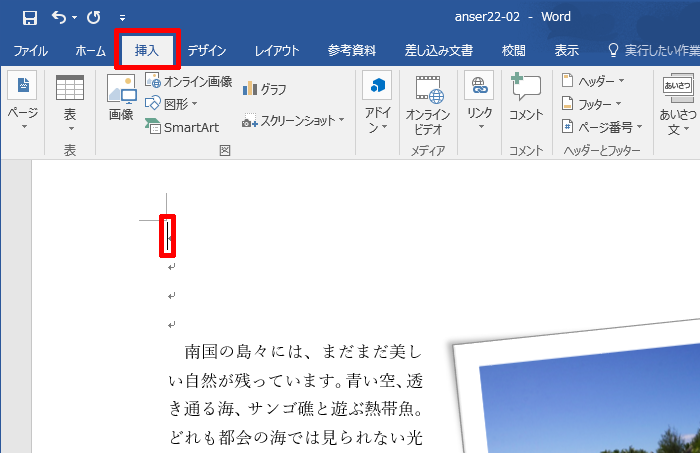Open the ページ group dropdown
This screenshot has height=453, width=700.
point(23,100)
